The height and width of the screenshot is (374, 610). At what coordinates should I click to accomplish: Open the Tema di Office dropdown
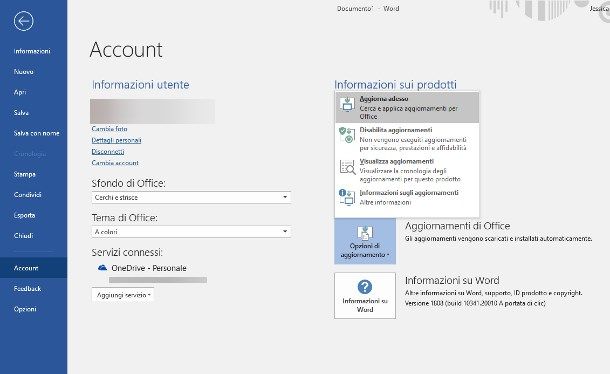(191, 232)
